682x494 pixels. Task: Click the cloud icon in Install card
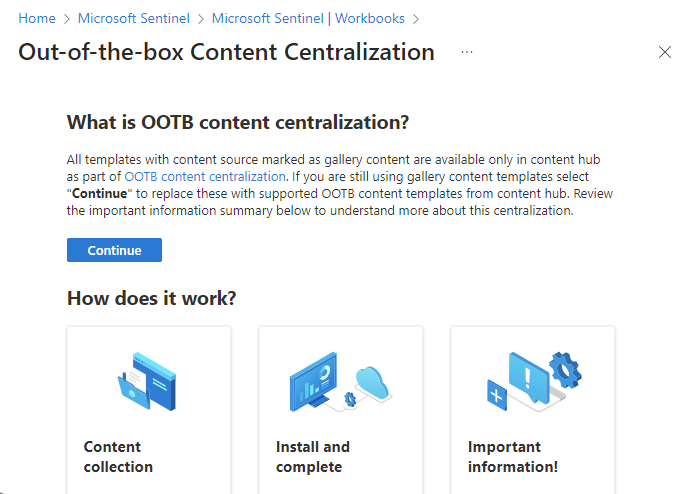pos(372,383)
